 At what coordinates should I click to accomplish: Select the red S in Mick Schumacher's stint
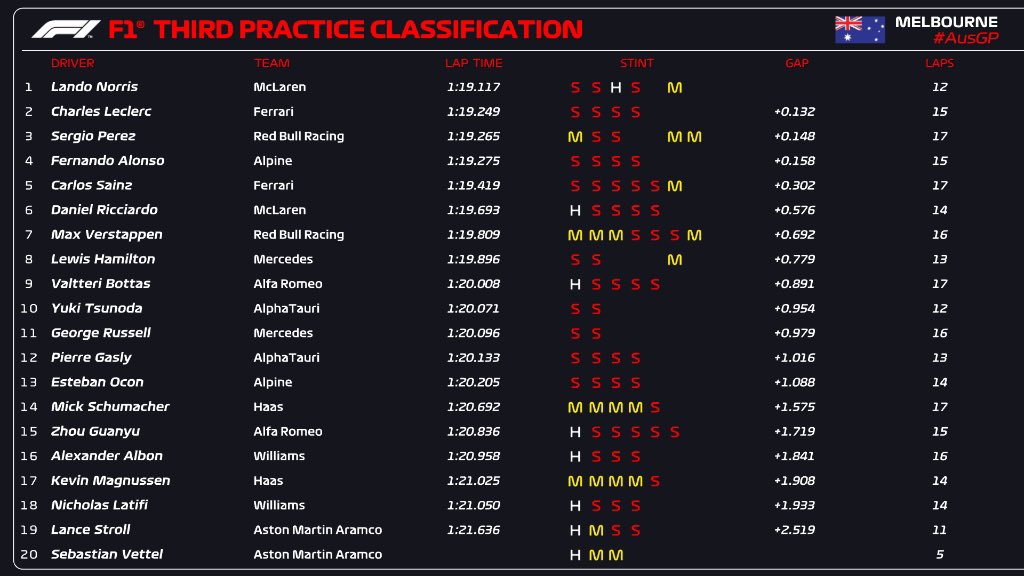tap(655, 407)
